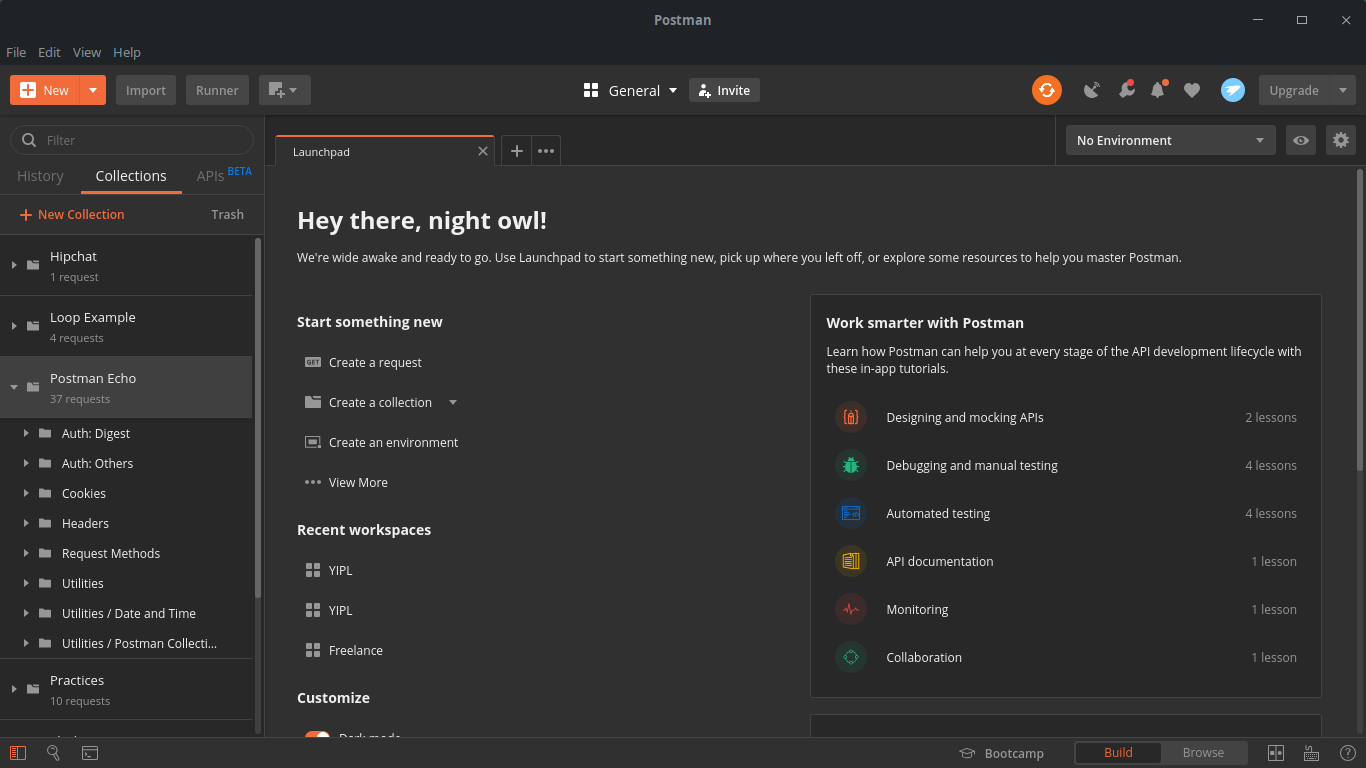Select the Request Methods folder
Viewport: 1366px width, 768px height.
[x=111, y=553]
